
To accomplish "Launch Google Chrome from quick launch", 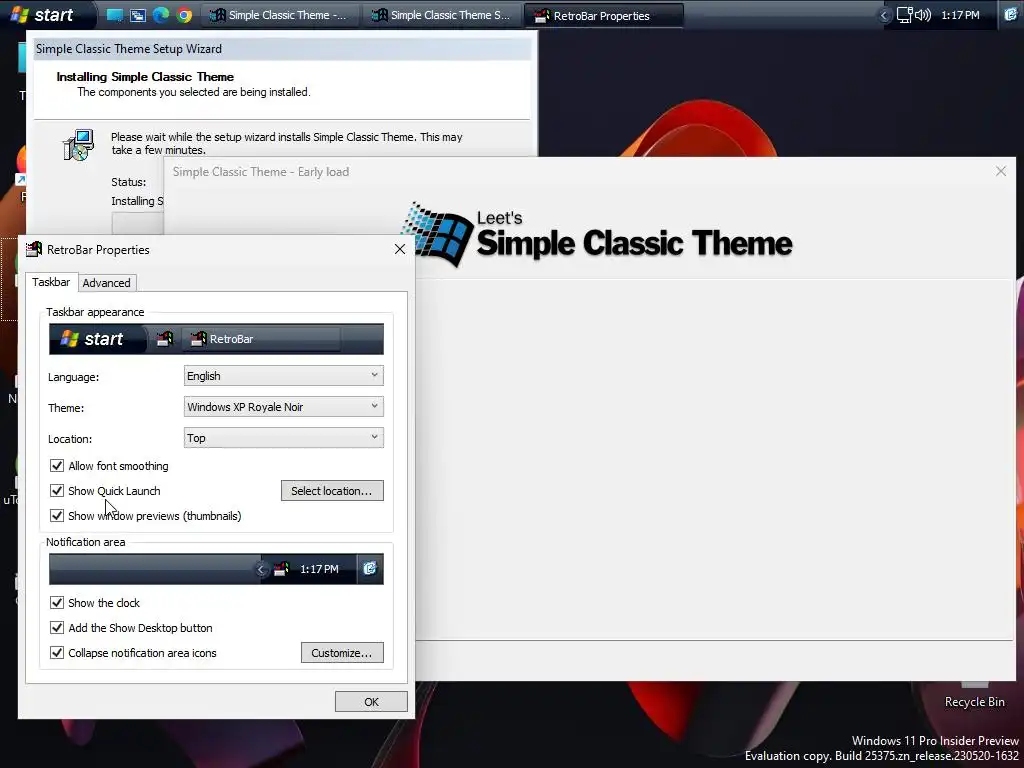I will [x=184, y=15].
